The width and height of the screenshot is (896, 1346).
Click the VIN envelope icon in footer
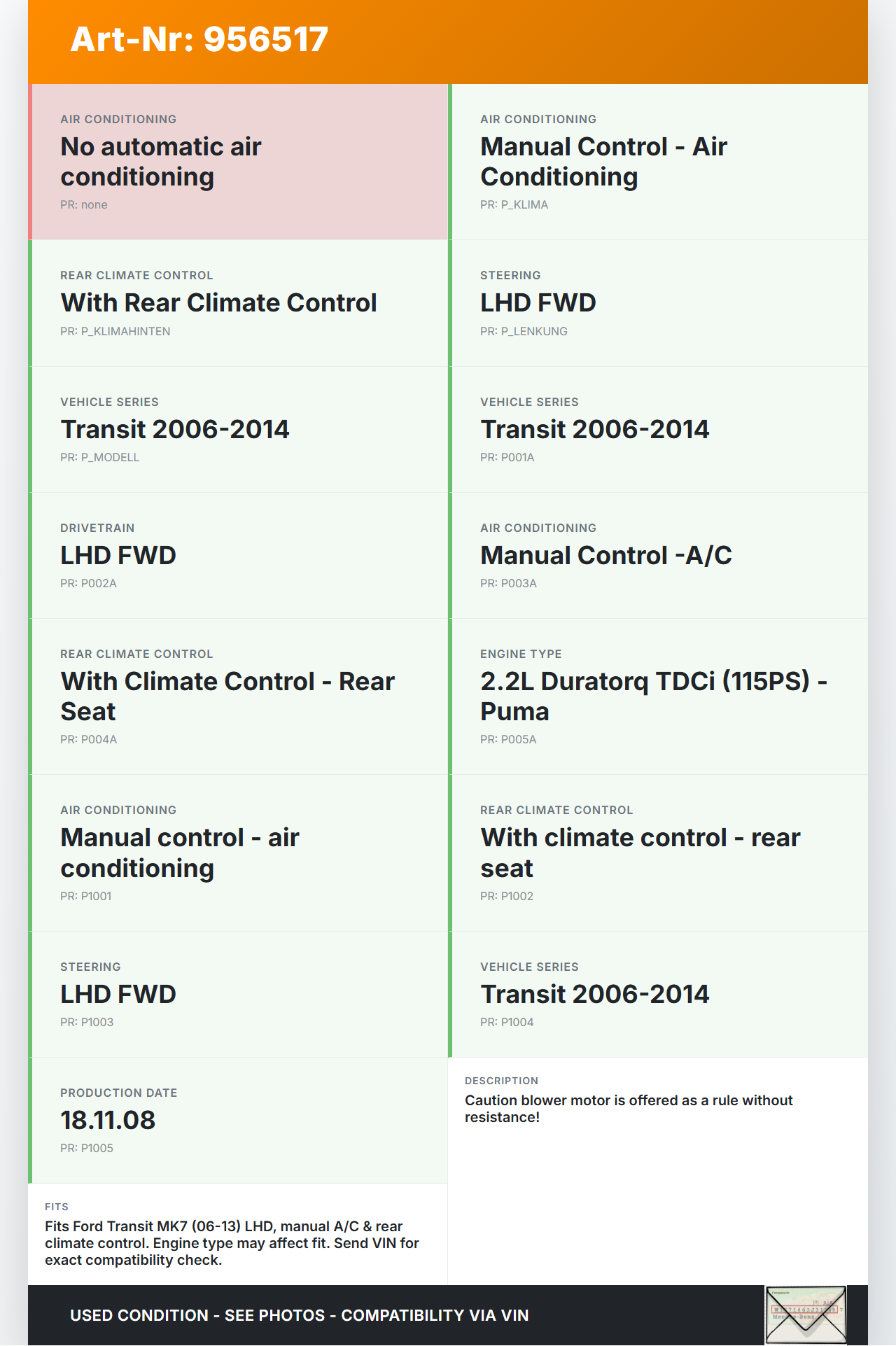coord(806,1315)
